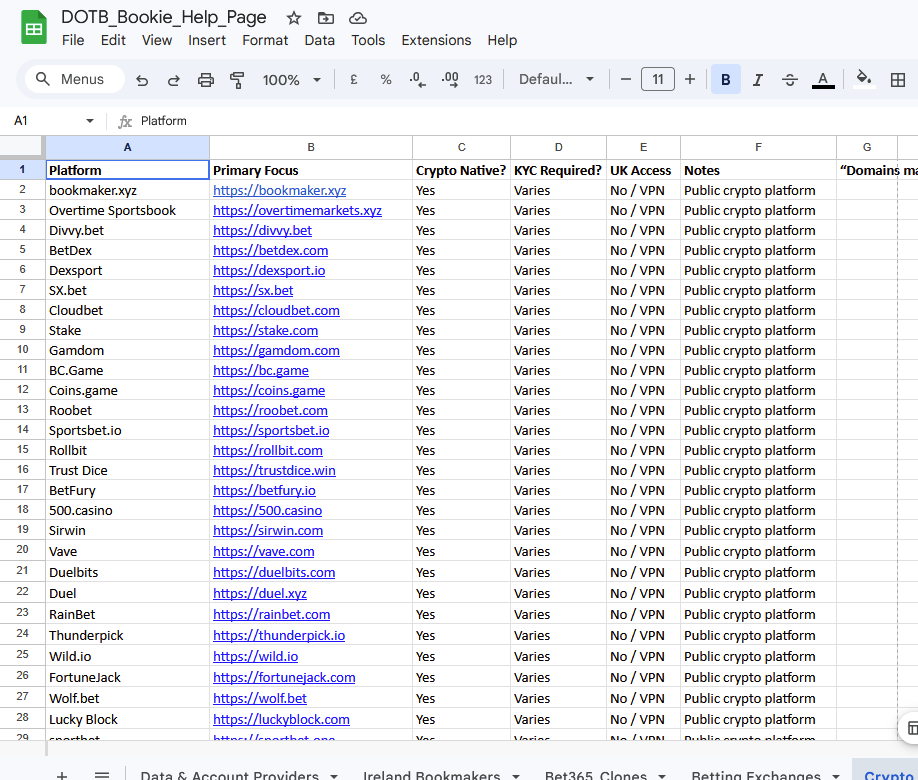Open the Tools menu
Screen dimensions: 918x780
(x=368, y=40)
